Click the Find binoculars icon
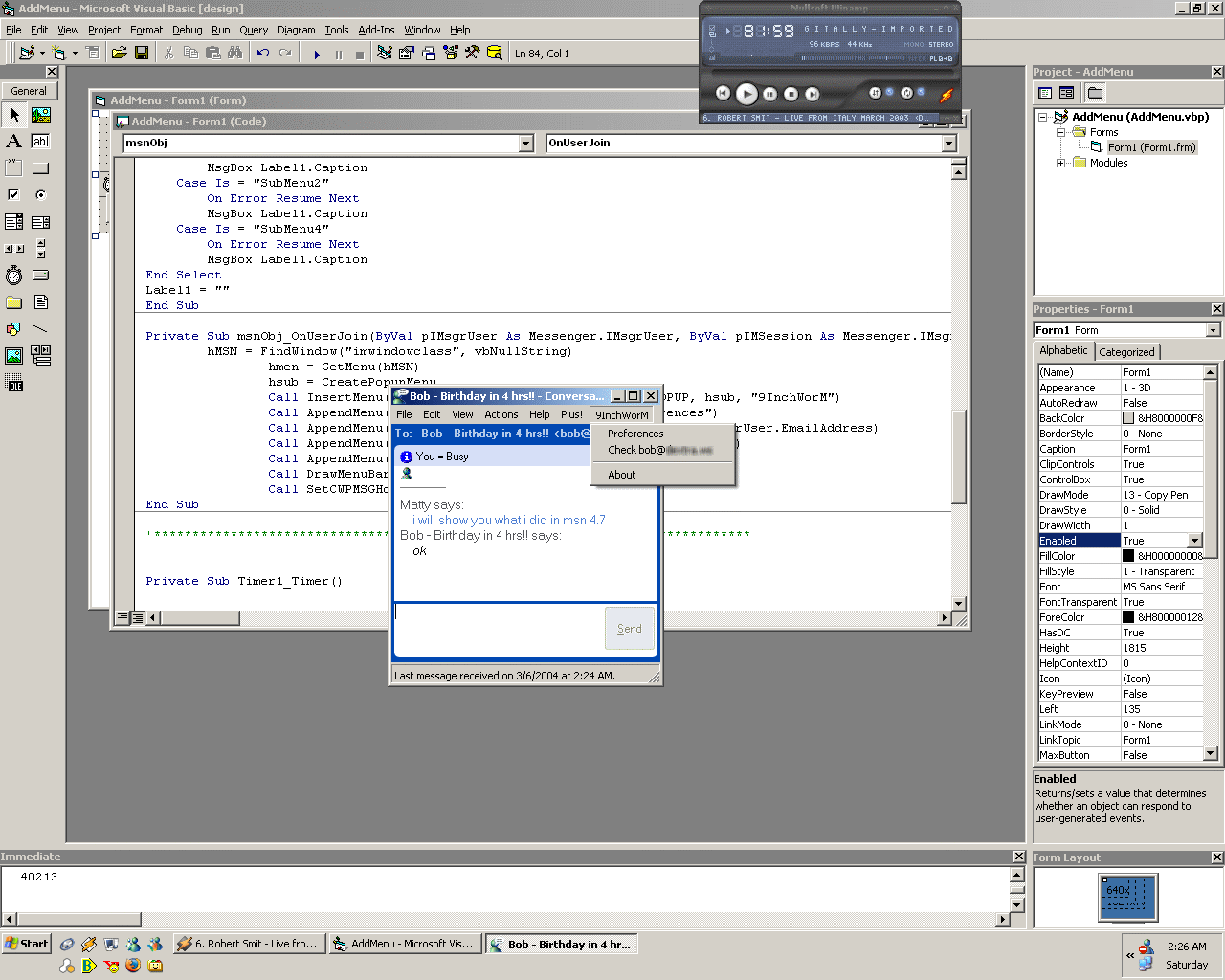Image resolution: width=1225 pixels, height=980 pixels. [x=235, y=54]
